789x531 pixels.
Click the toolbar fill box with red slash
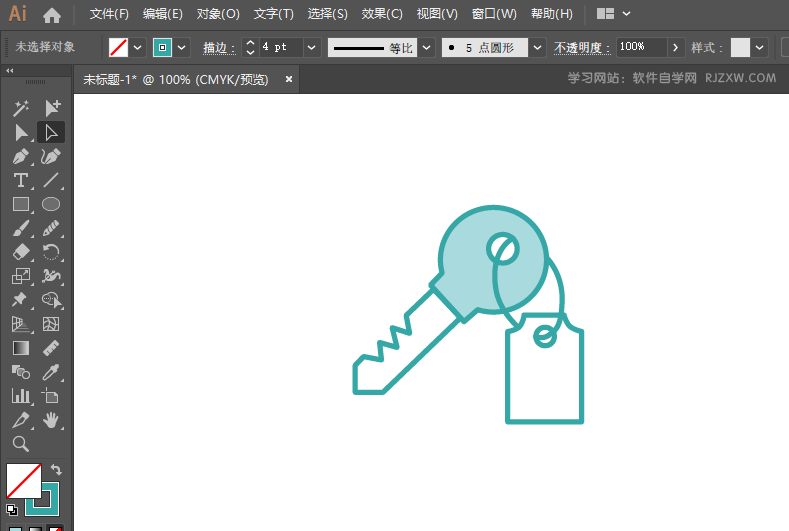point(24,481)
